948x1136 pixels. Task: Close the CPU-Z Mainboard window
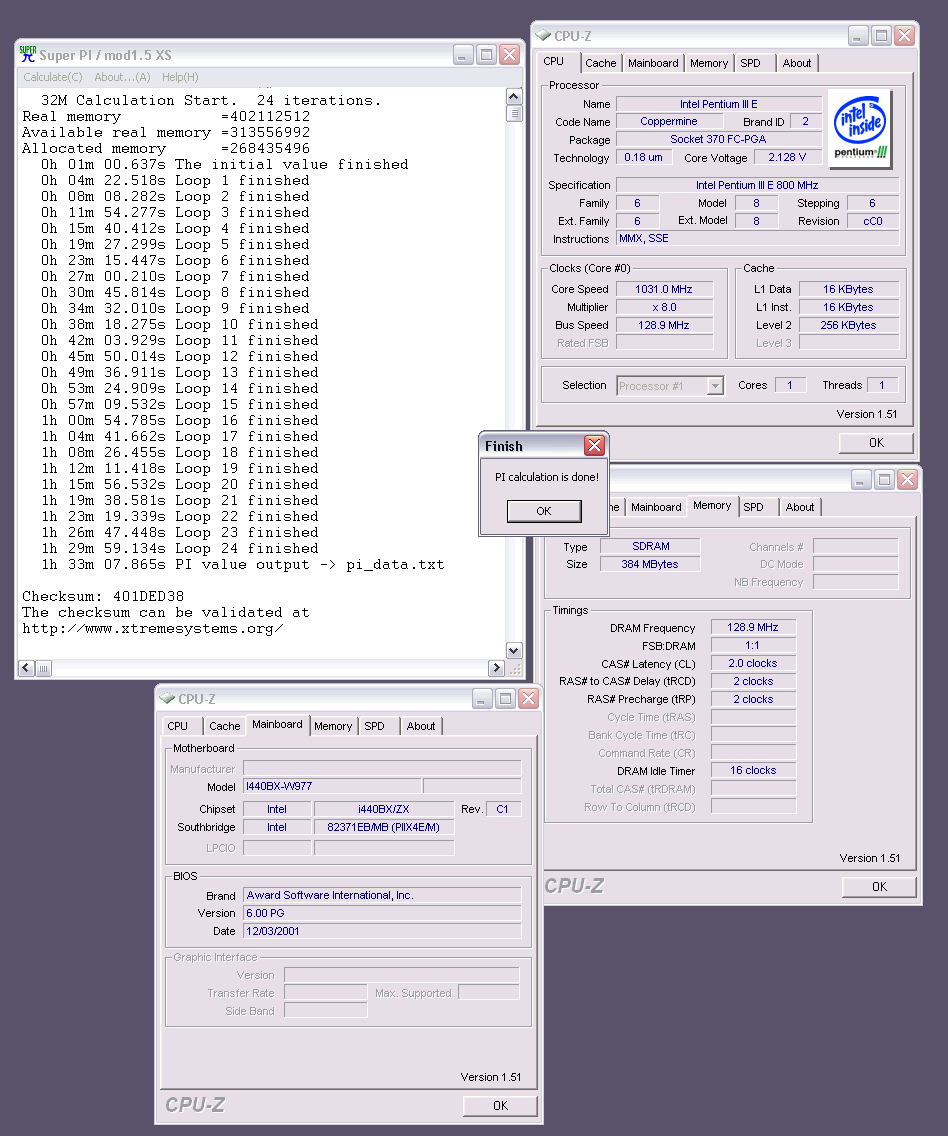[x=529, y=698]
